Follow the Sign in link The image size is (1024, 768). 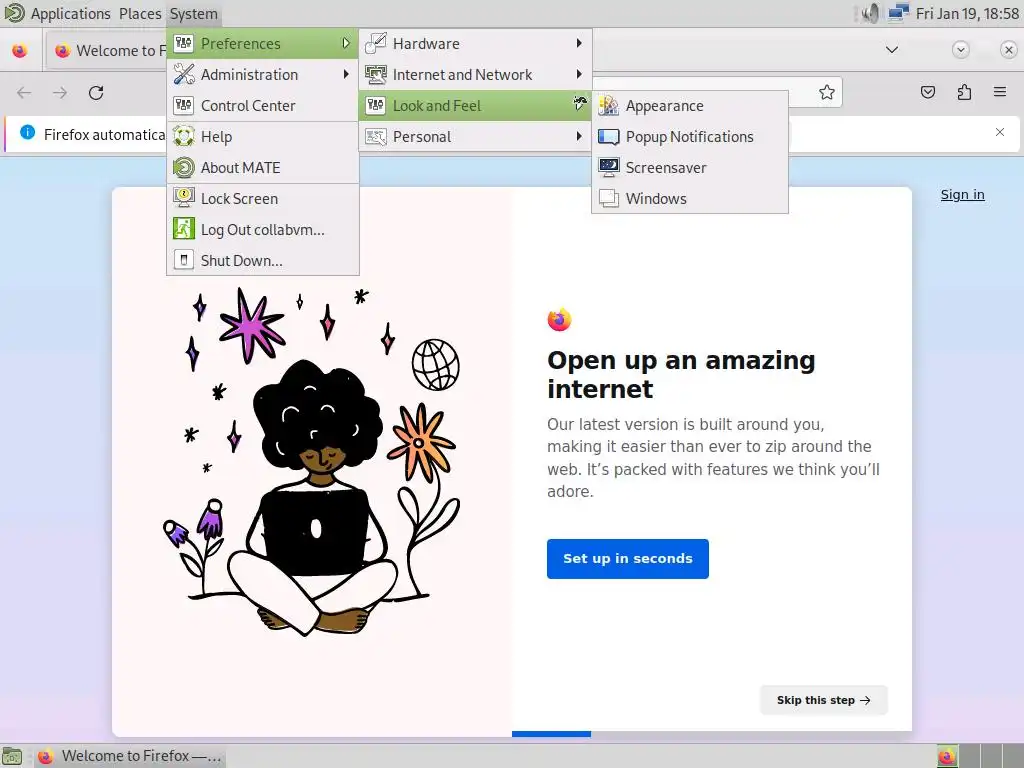click(x=962, y=195)
